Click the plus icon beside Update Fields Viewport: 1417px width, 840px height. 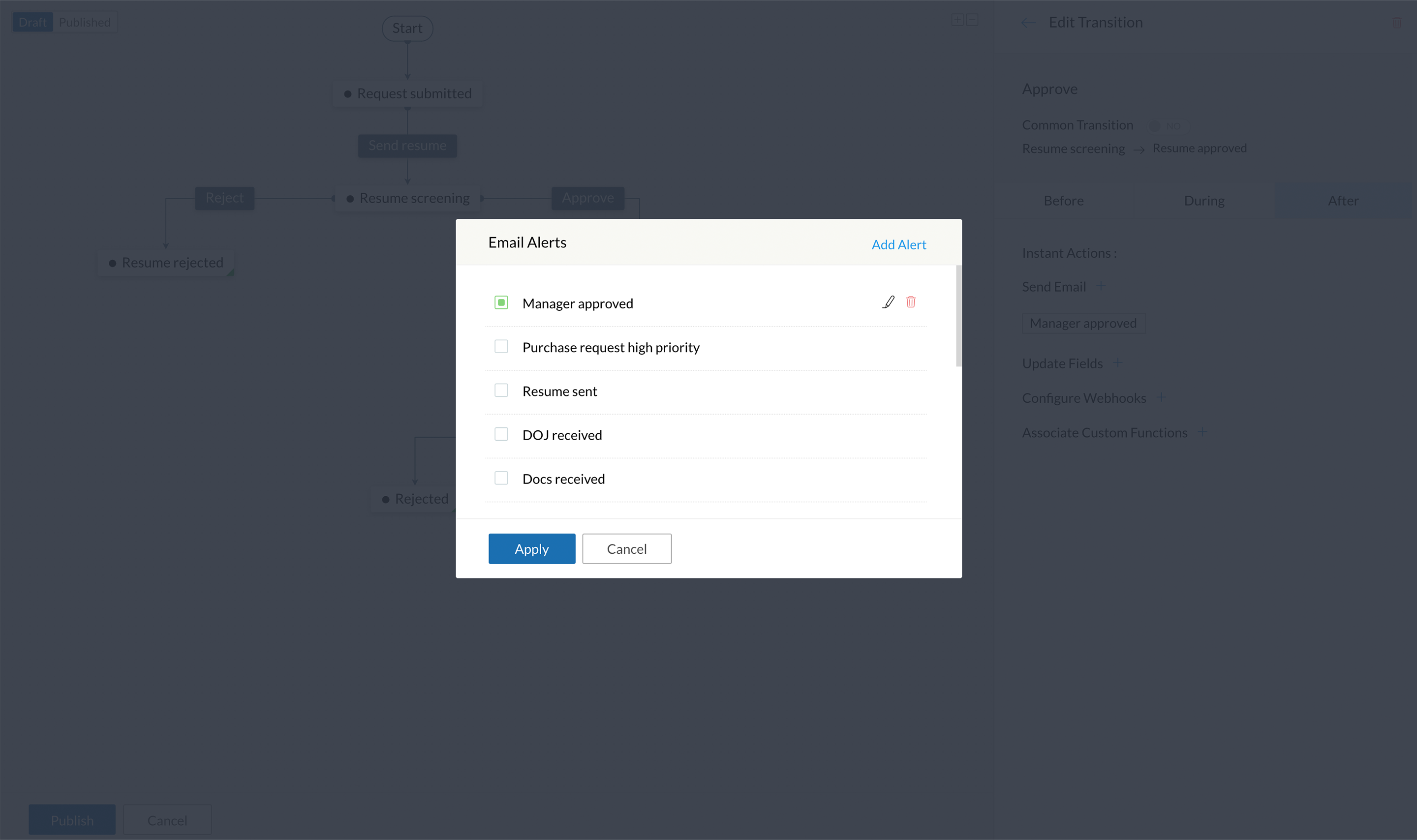click(1117, 363)
